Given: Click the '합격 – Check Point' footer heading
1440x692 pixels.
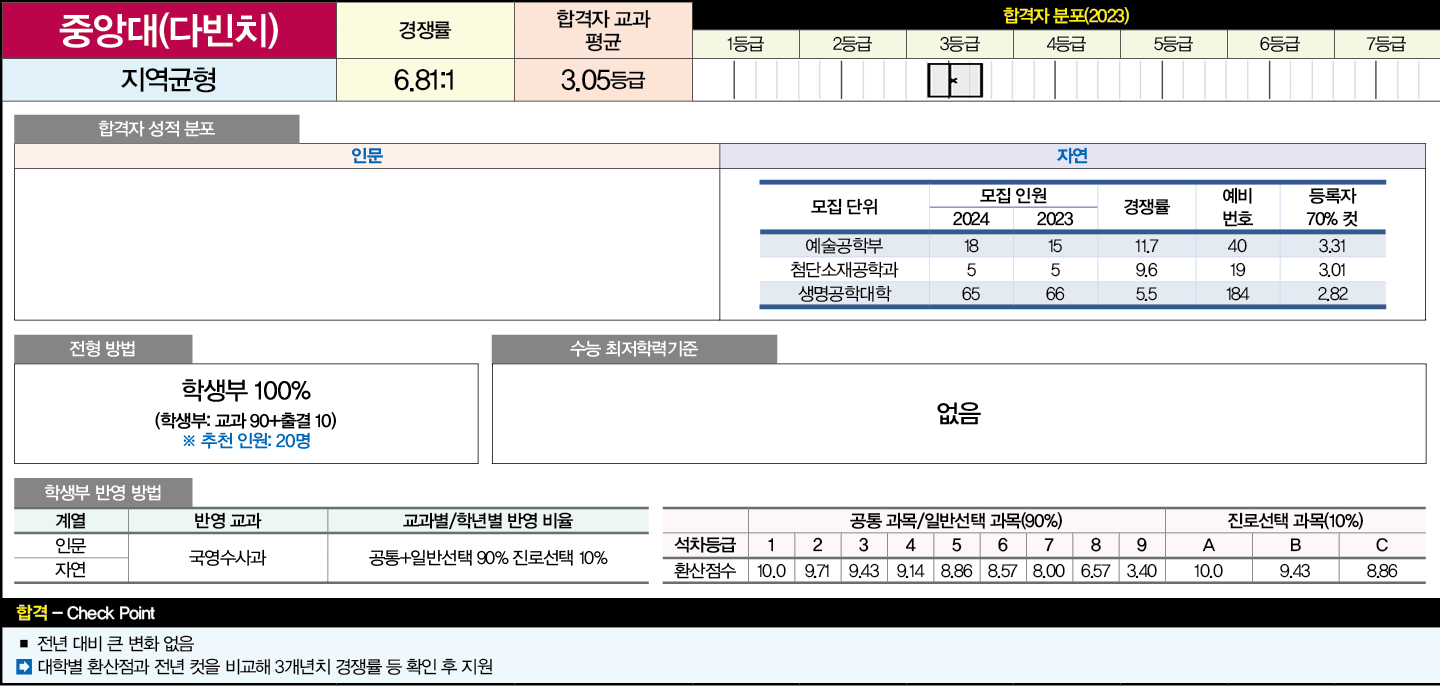Looking at the screenshot, I should (86, 613).
